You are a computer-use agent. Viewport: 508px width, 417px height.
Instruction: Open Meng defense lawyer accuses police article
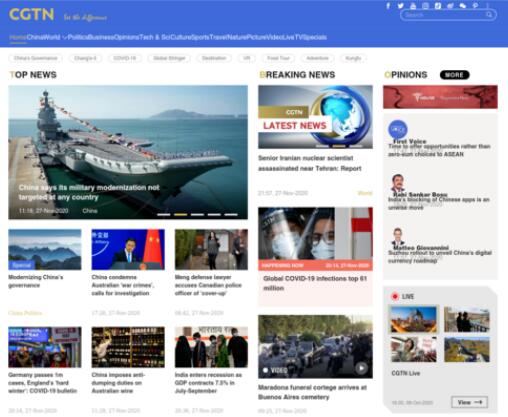coord(208,285)
